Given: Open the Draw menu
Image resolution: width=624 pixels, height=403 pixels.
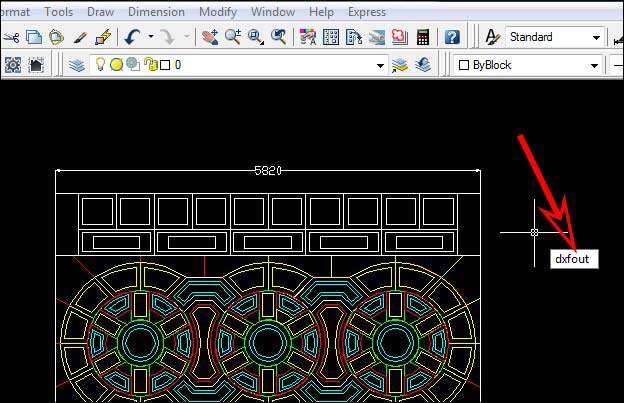Looking at the screenshot, I should 100,12.
